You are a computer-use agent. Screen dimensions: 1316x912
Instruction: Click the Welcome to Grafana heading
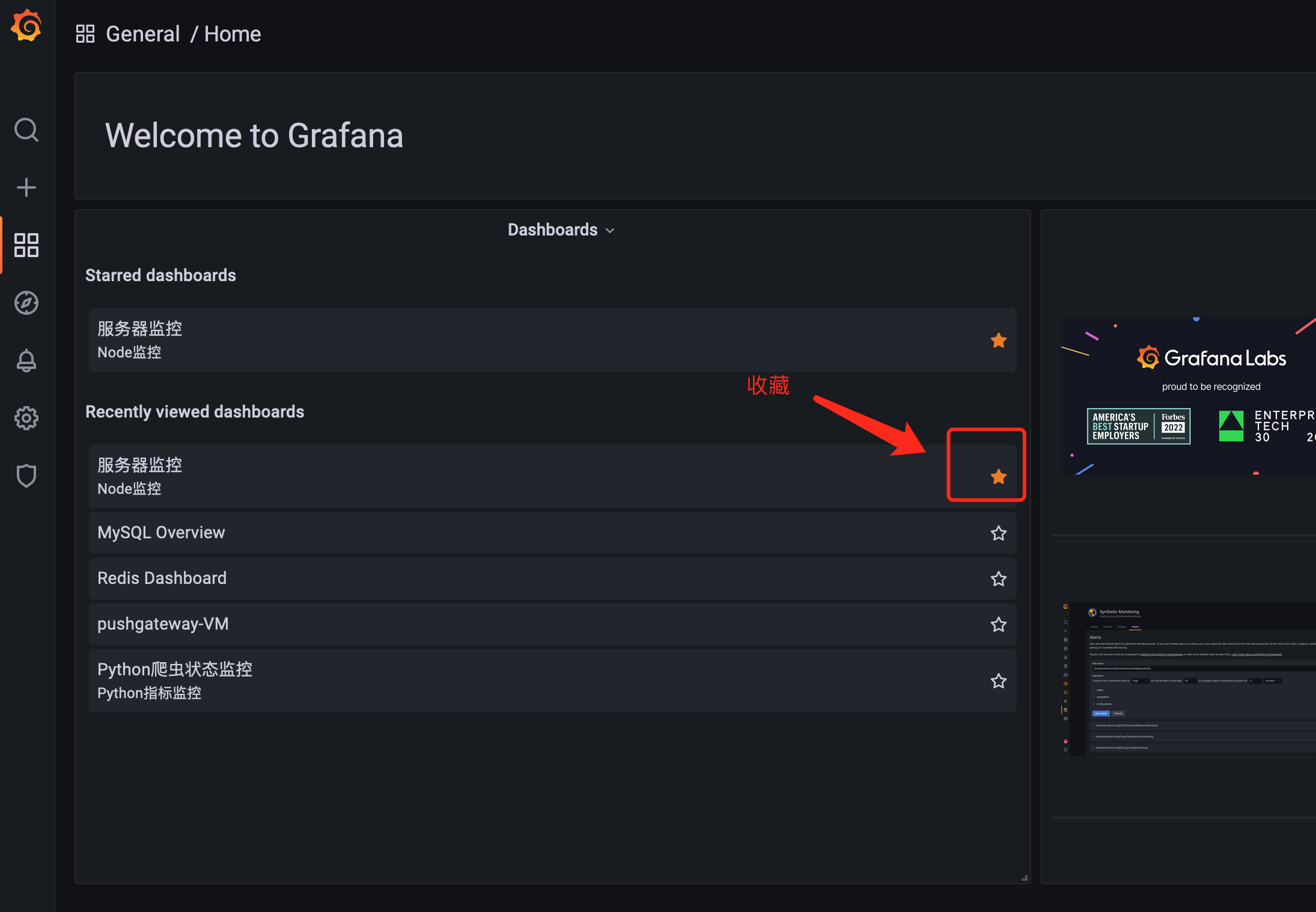click(254, 136)
